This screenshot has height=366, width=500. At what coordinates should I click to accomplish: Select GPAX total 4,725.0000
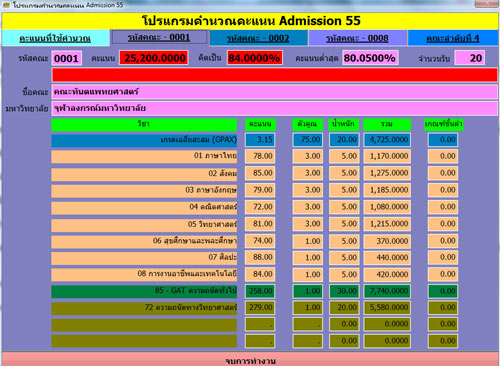pos(387,140)
